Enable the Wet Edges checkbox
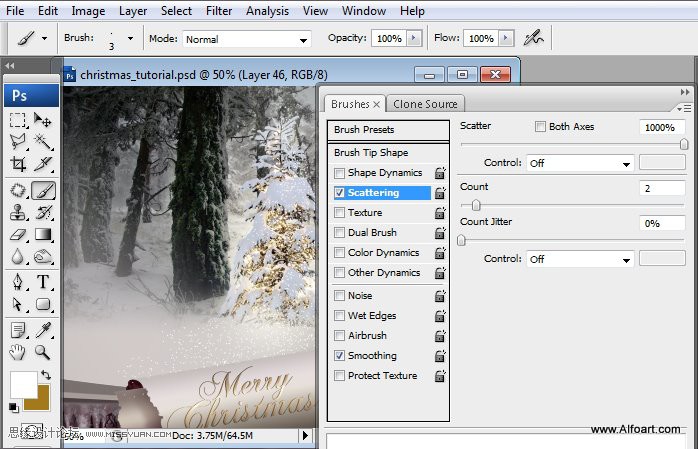This screenshot has width=698, height=449. [339, 316]
